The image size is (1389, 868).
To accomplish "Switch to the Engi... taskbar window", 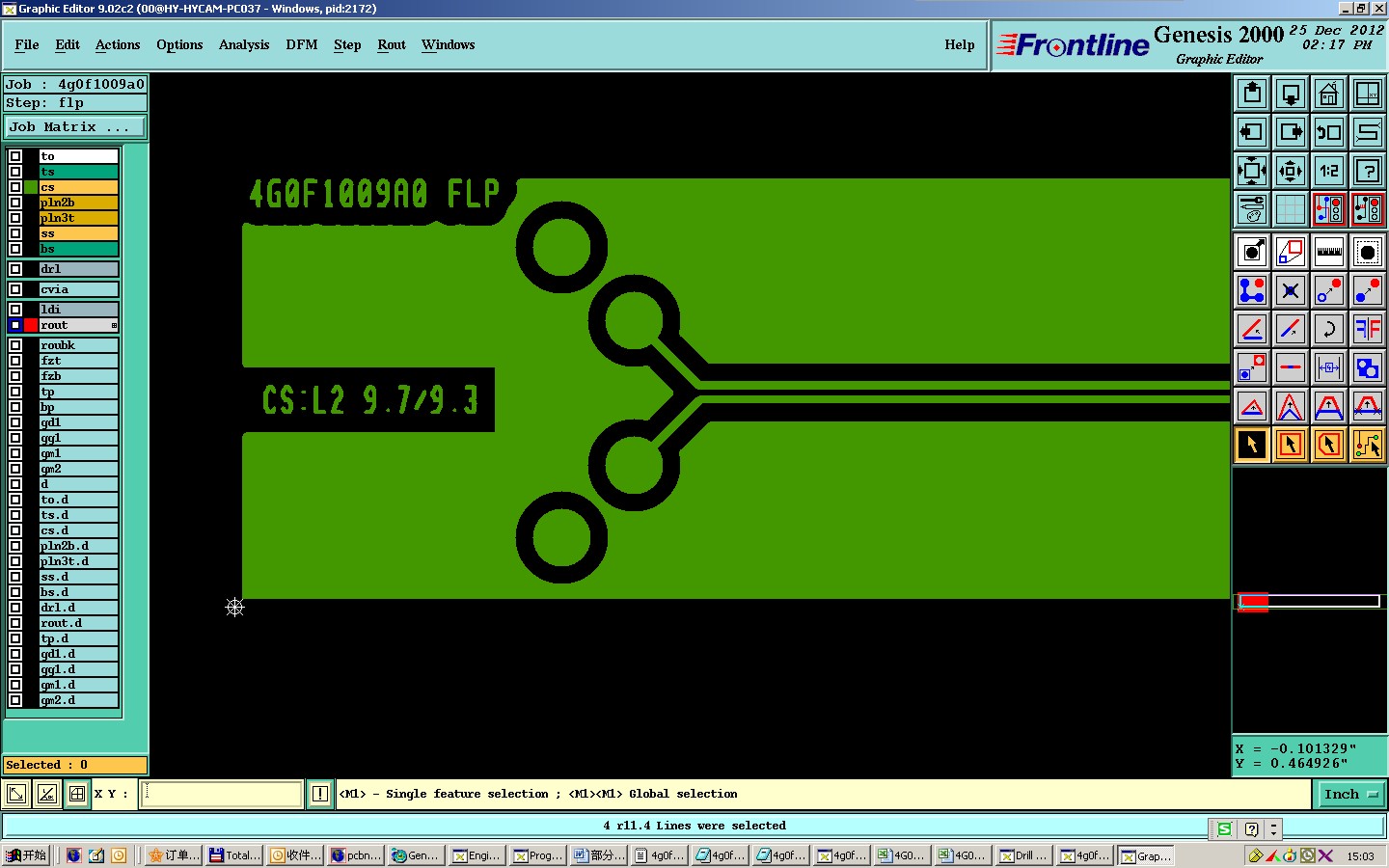I will pyautogui.click(x=477, y=855).
